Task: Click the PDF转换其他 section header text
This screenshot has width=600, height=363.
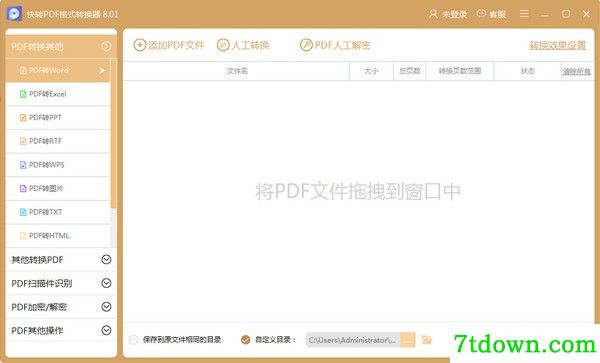Action: [x=37, y=47]
